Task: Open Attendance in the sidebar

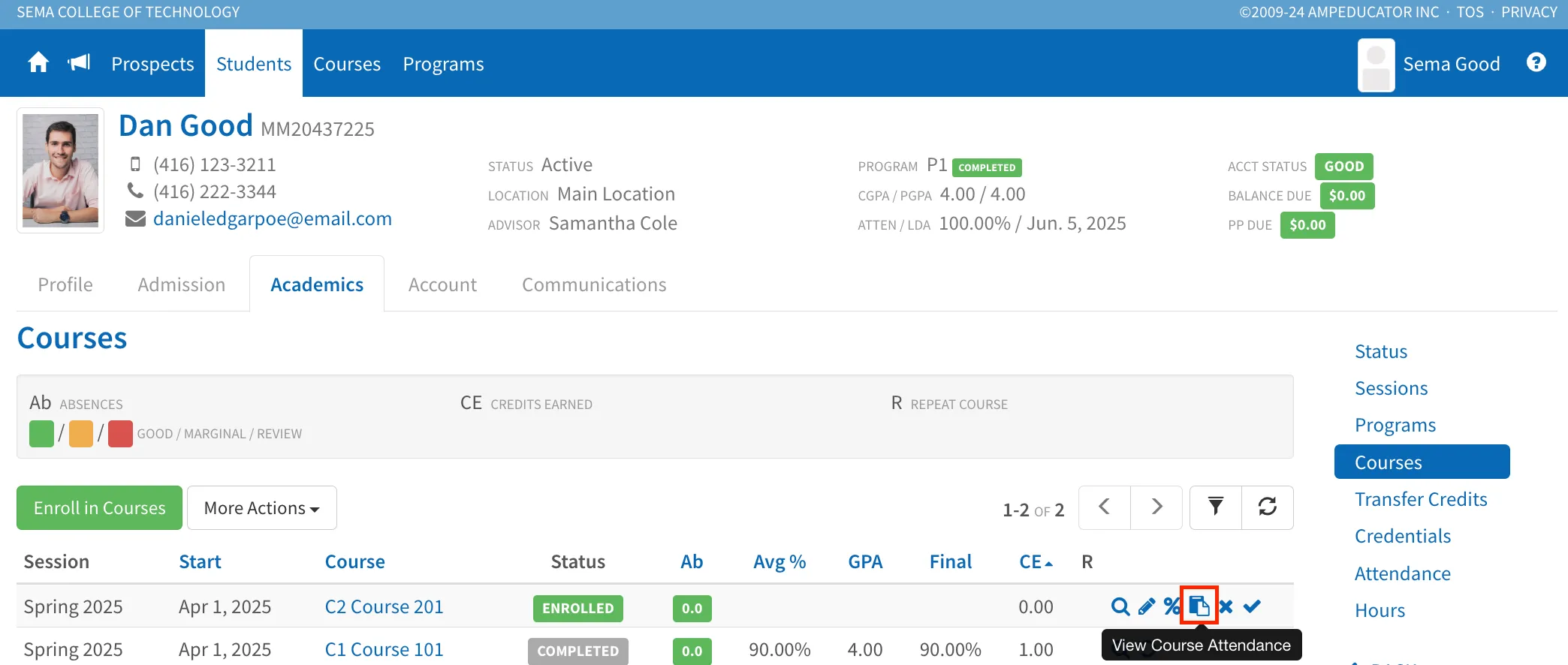Action: click(1403, 573)
